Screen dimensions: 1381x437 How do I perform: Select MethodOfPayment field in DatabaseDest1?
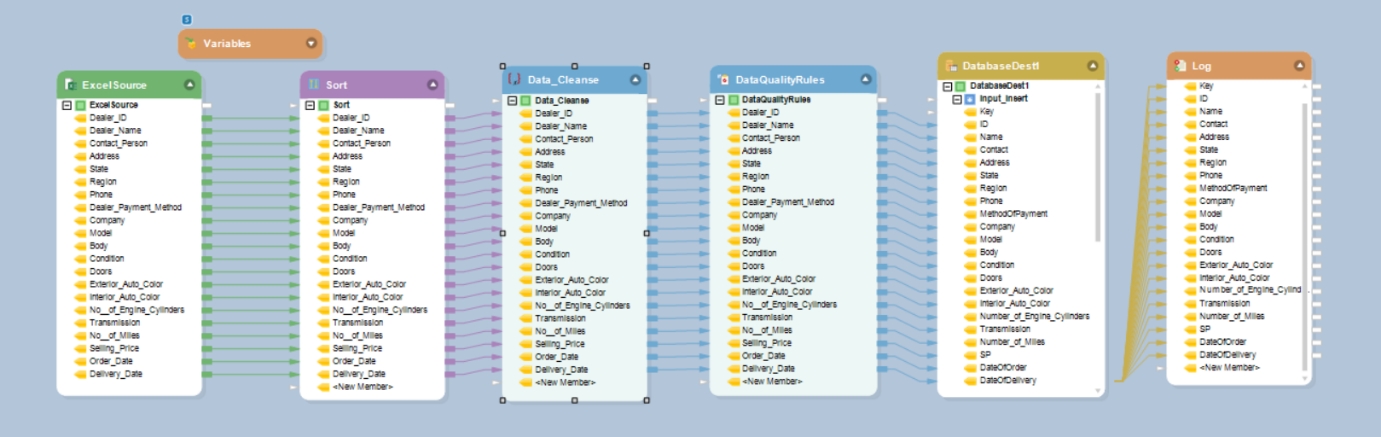coord(1013,214)
